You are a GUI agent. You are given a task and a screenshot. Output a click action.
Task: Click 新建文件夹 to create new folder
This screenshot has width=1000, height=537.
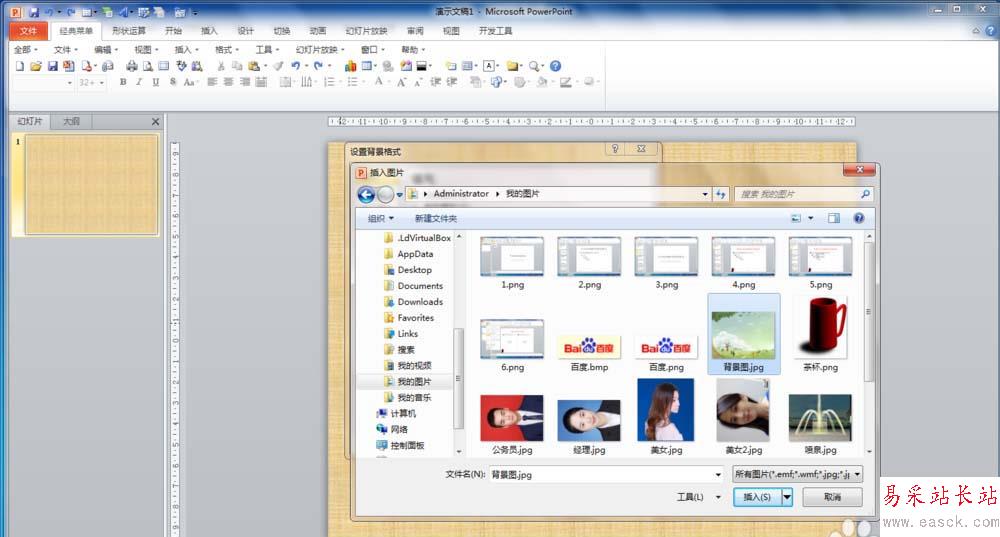(435, 218)
